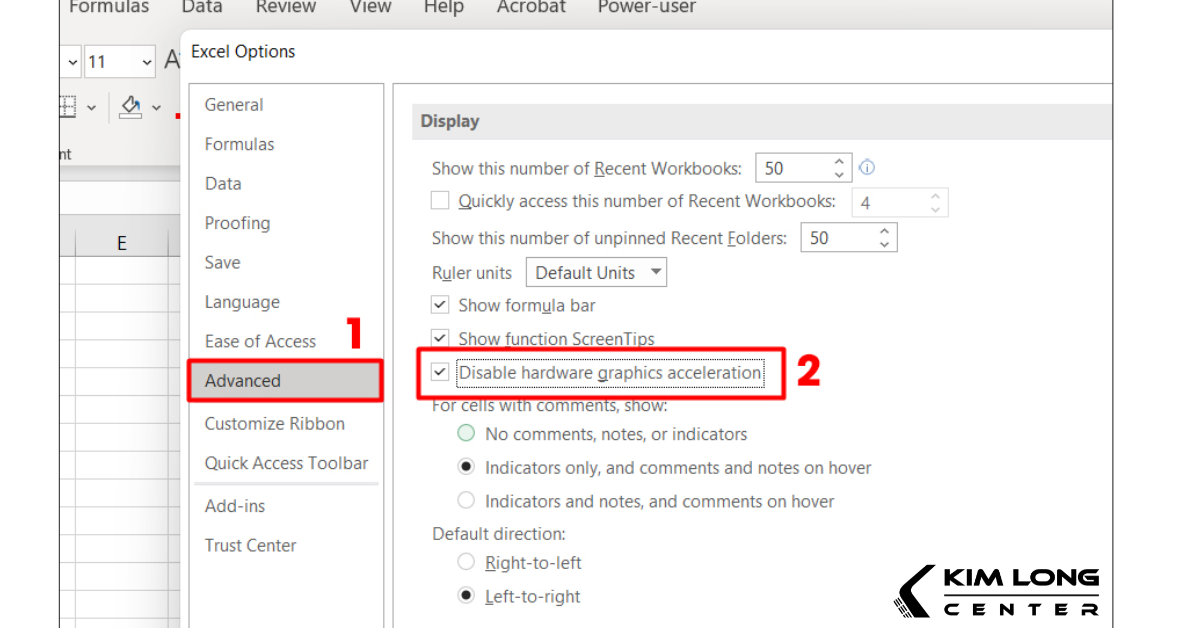
Task: Open the Trust Center category
Action: click(251, 545)
